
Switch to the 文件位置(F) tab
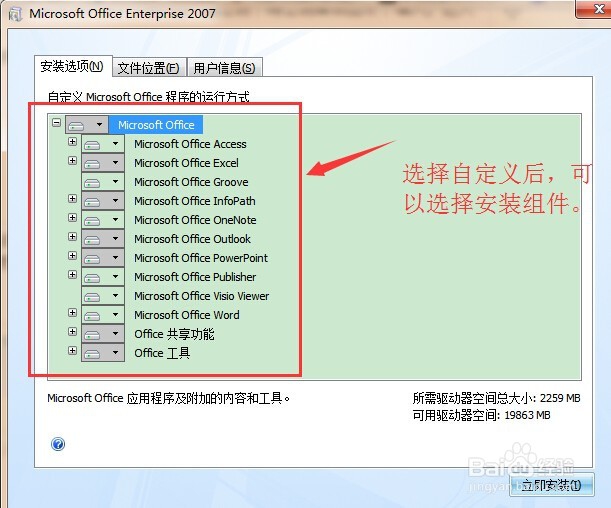(x=149, y=68)
